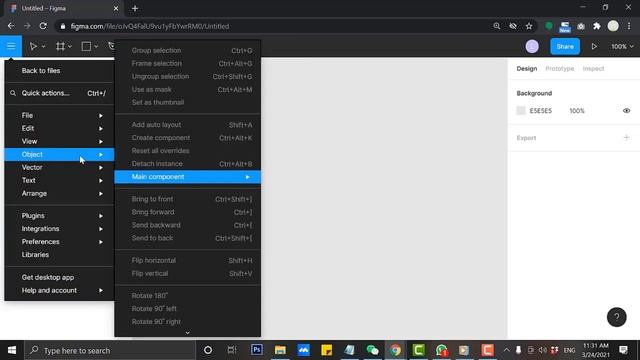Open Cortana circle on taskbar
This screenshot has height=360, width=640.
(208, 350)
